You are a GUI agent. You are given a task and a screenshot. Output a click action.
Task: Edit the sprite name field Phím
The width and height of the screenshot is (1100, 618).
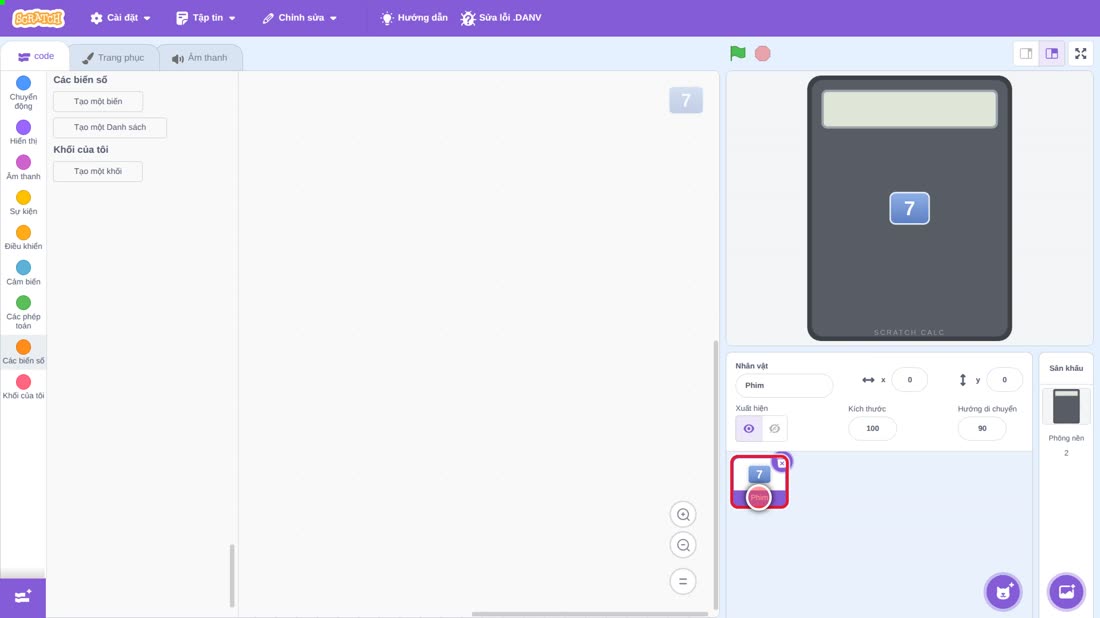point(784,385)
